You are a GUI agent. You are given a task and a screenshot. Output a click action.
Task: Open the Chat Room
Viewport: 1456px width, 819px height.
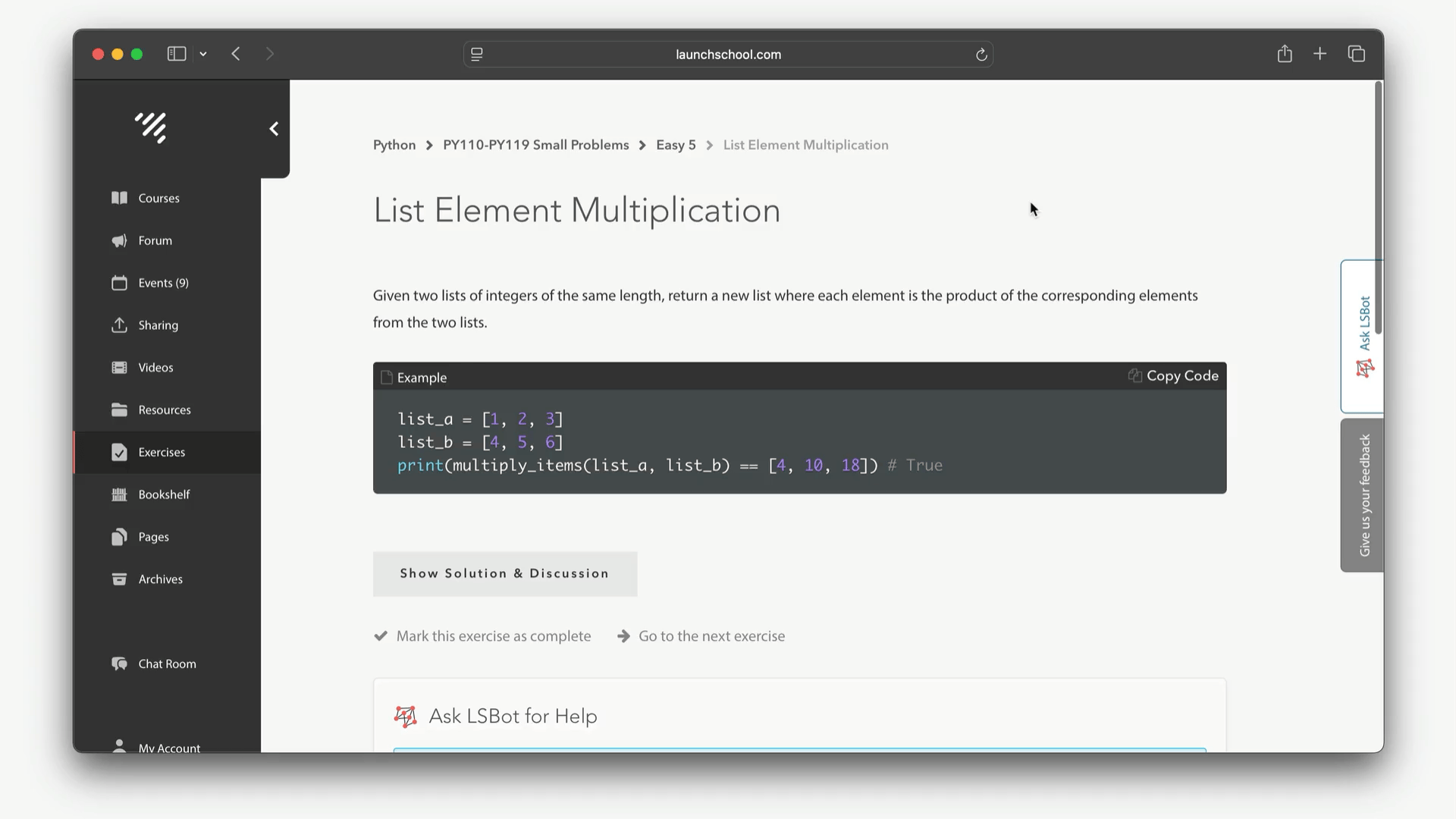167,664
